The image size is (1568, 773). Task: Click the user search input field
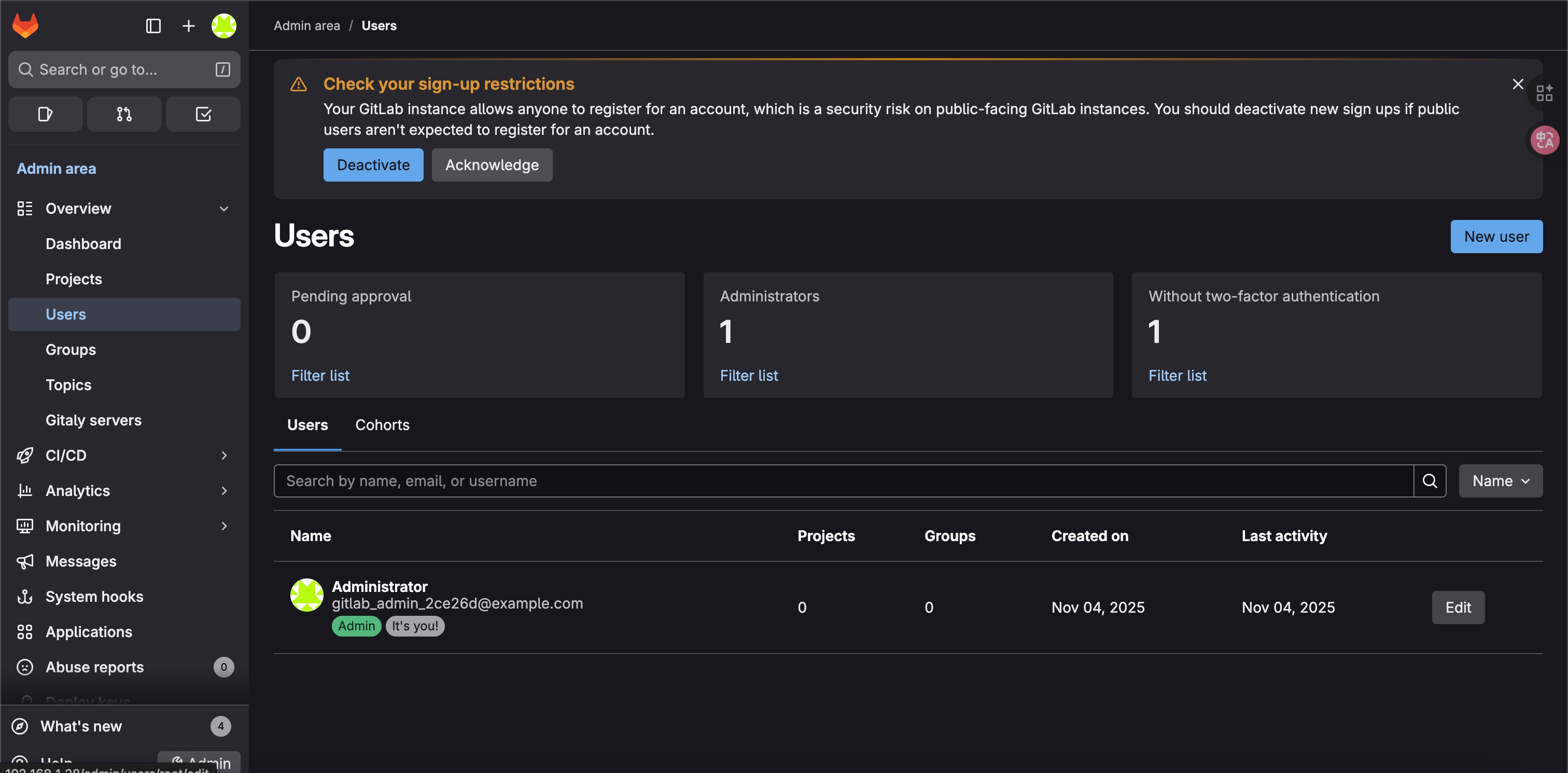click(x=843, y=480)
